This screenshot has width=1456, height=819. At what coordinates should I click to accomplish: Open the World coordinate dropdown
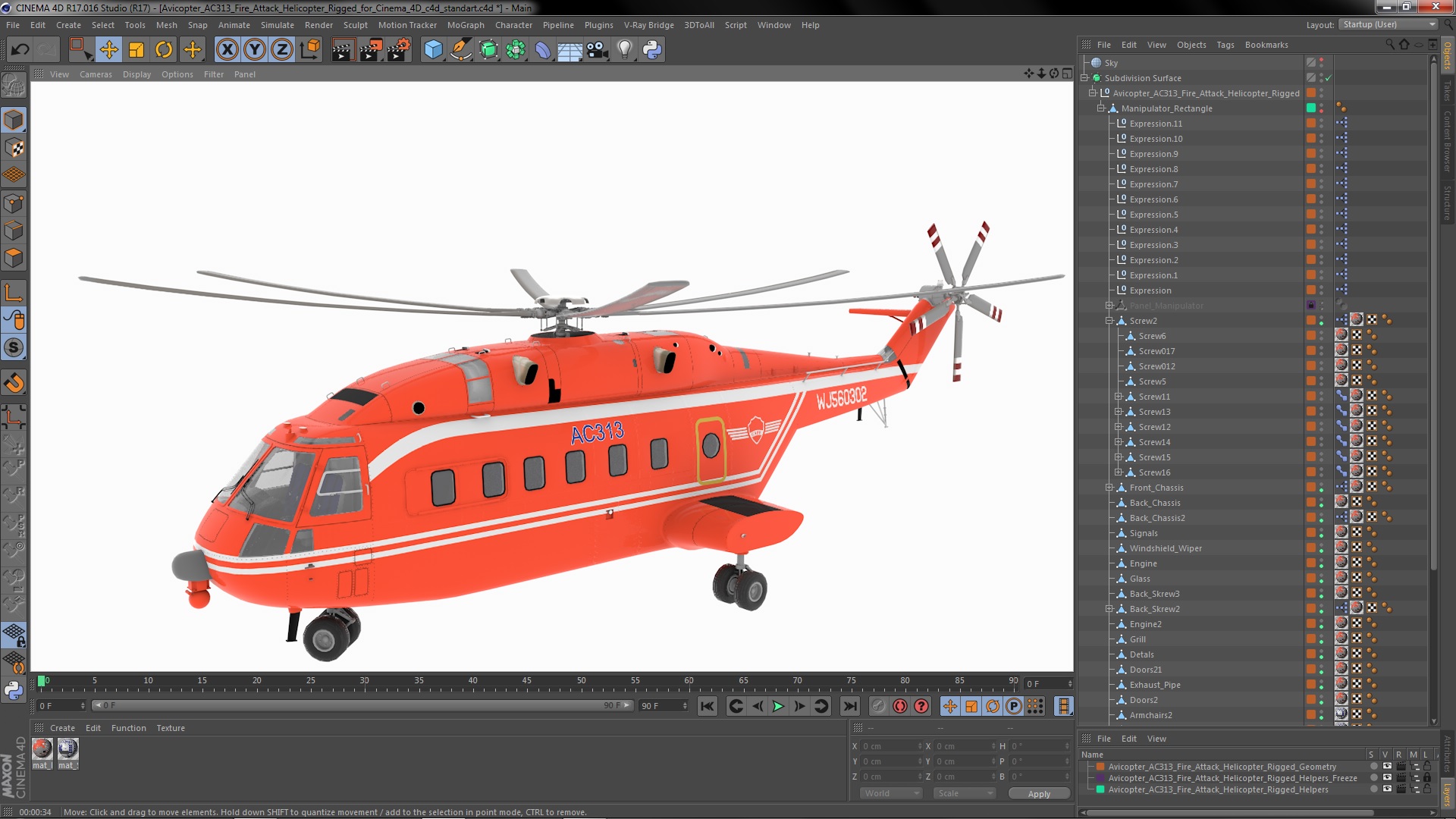point(891,793)
